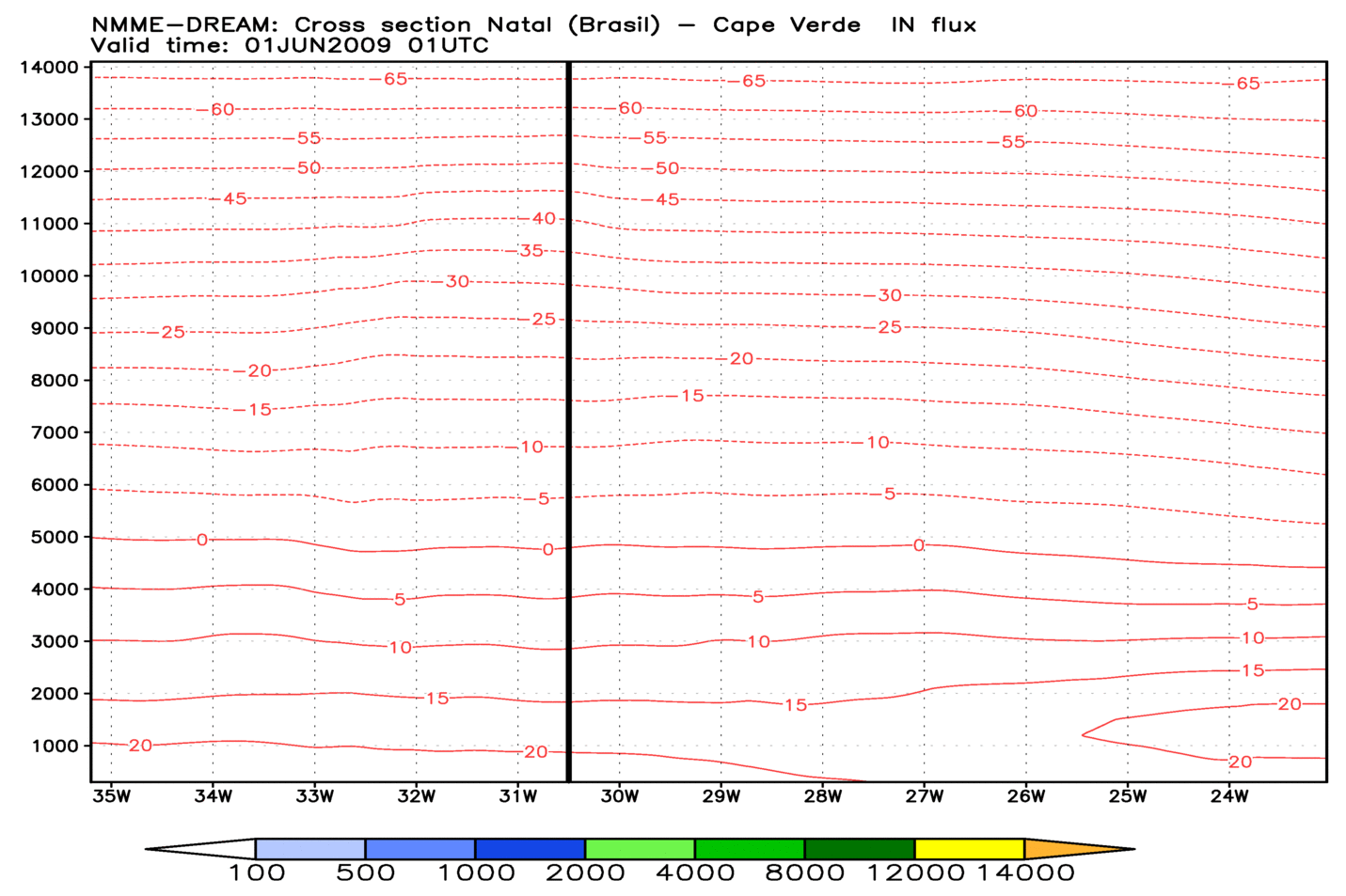Click the "9000" vertical axis label

(x=55, y=328)
